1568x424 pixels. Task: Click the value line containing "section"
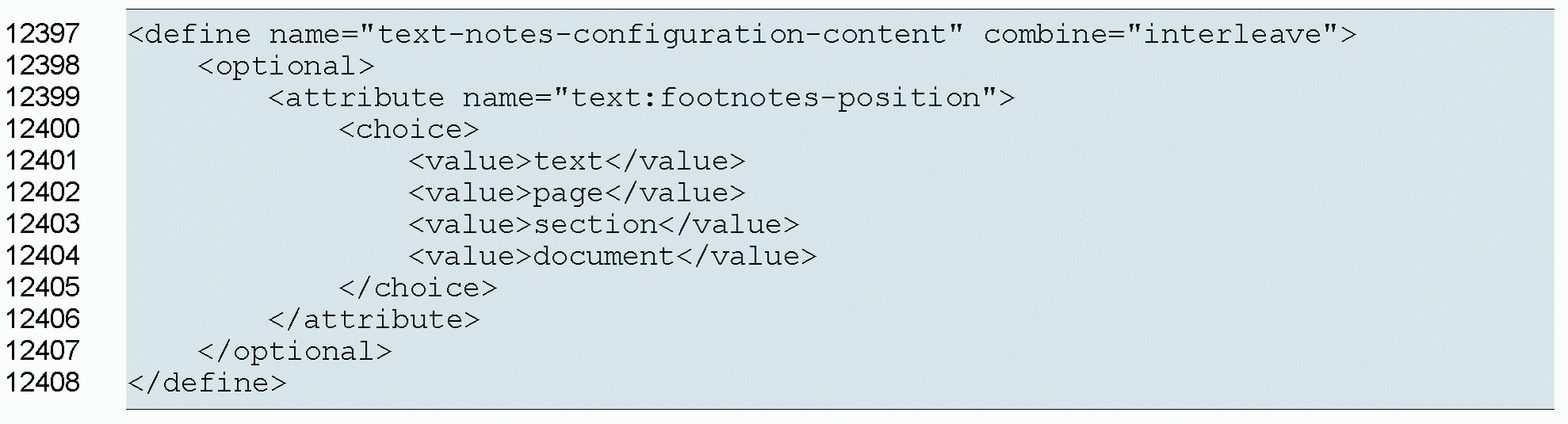(604, 224)
